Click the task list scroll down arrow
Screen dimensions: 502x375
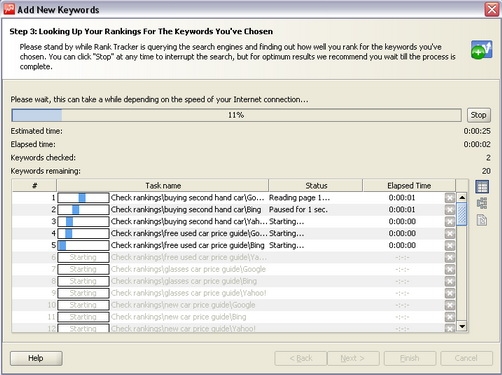(462, 326)
